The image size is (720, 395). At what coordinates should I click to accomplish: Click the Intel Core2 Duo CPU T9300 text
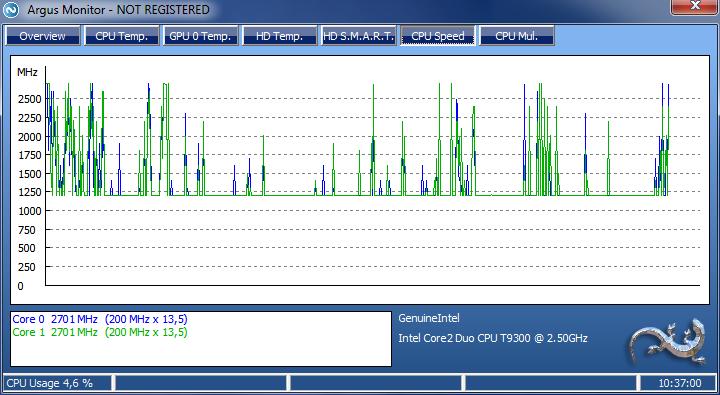coord(493,339)
